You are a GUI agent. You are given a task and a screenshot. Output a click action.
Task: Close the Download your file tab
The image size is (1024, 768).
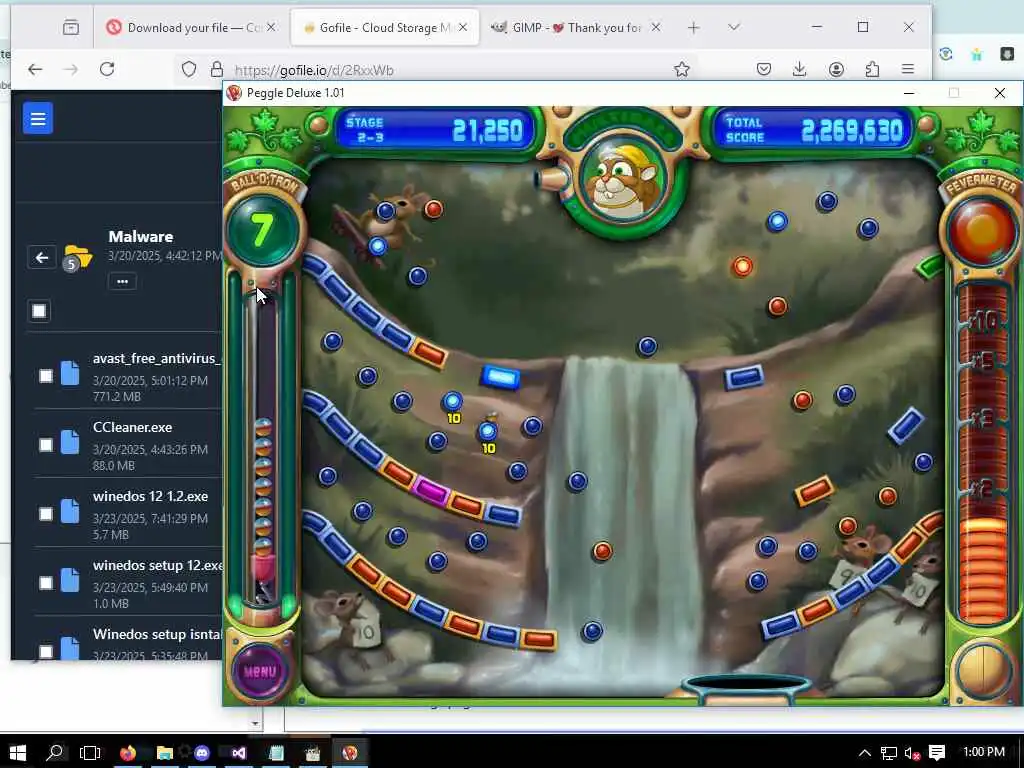[x=271, y=27]
